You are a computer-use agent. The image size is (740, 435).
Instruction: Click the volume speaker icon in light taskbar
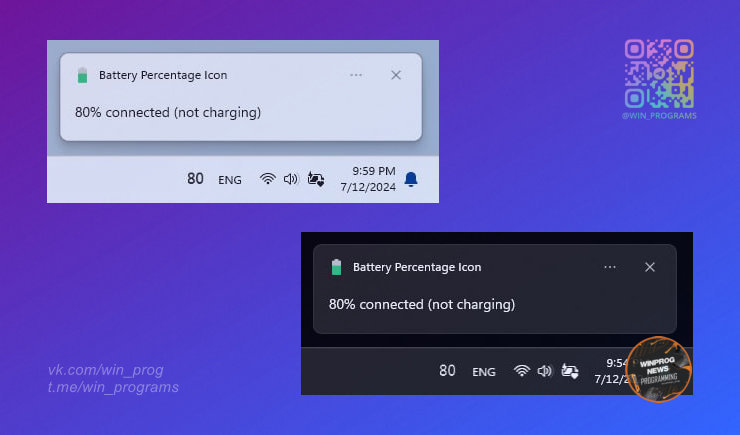(291, 179)
